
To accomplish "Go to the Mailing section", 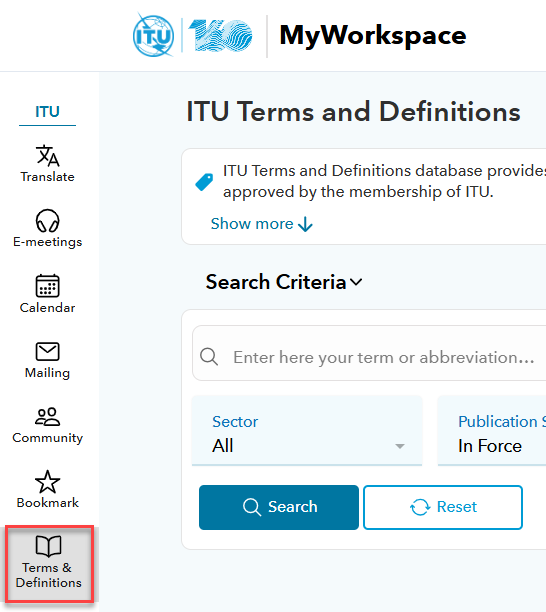I will pyautogui.click(x=47, y=360).
